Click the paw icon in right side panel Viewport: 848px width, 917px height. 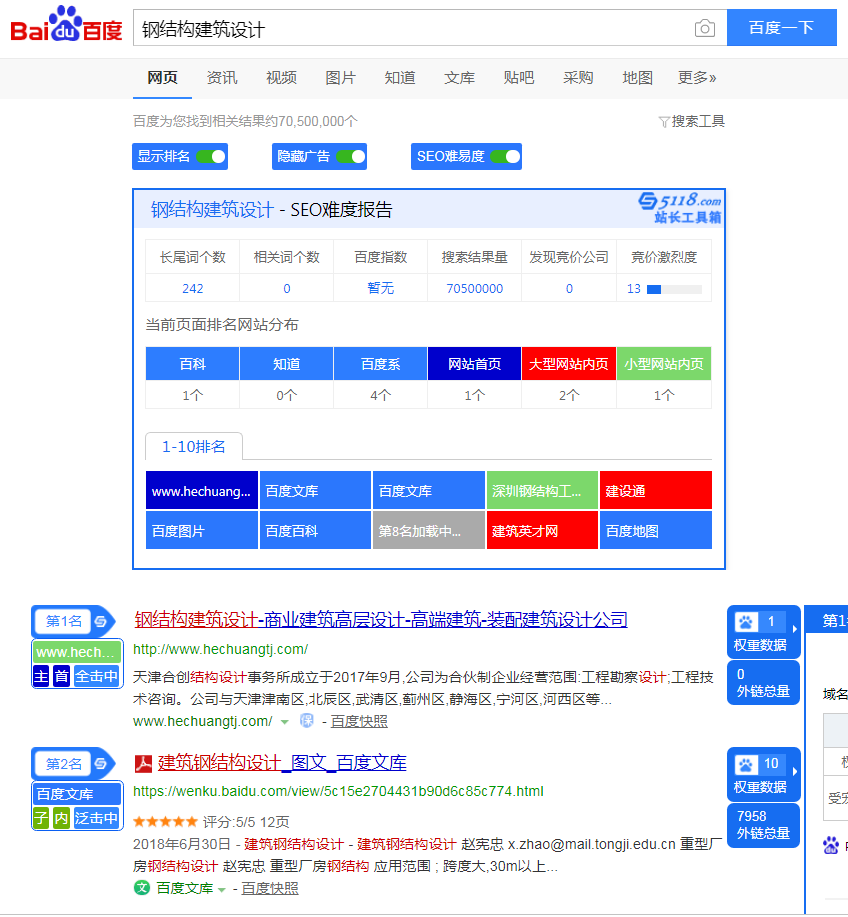(831, 845)
